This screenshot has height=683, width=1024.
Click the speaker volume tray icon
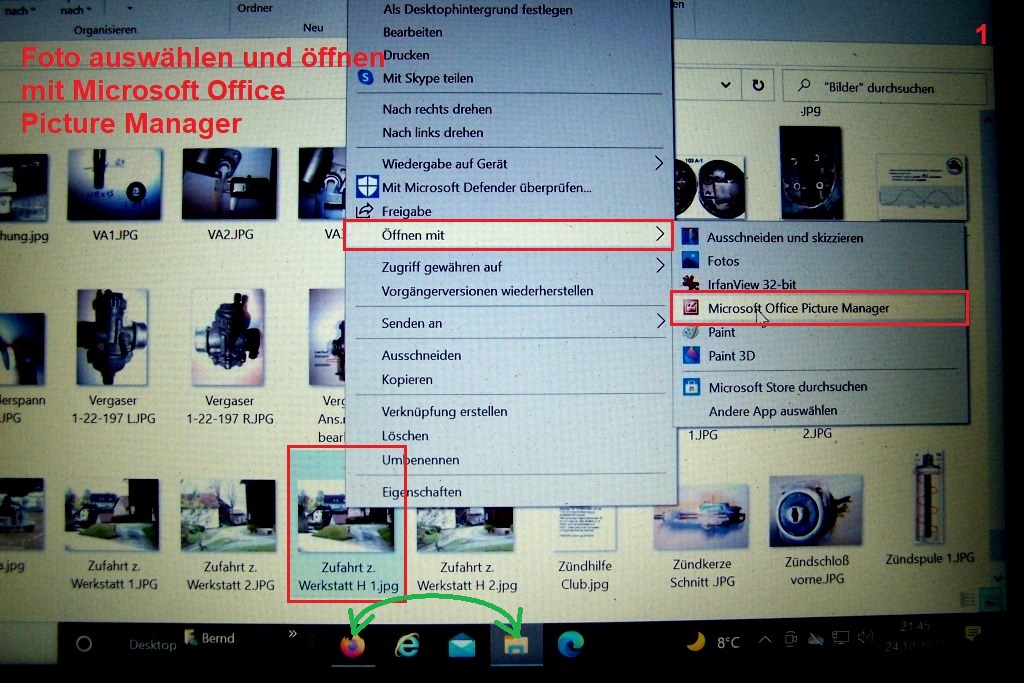coord(865,637)
